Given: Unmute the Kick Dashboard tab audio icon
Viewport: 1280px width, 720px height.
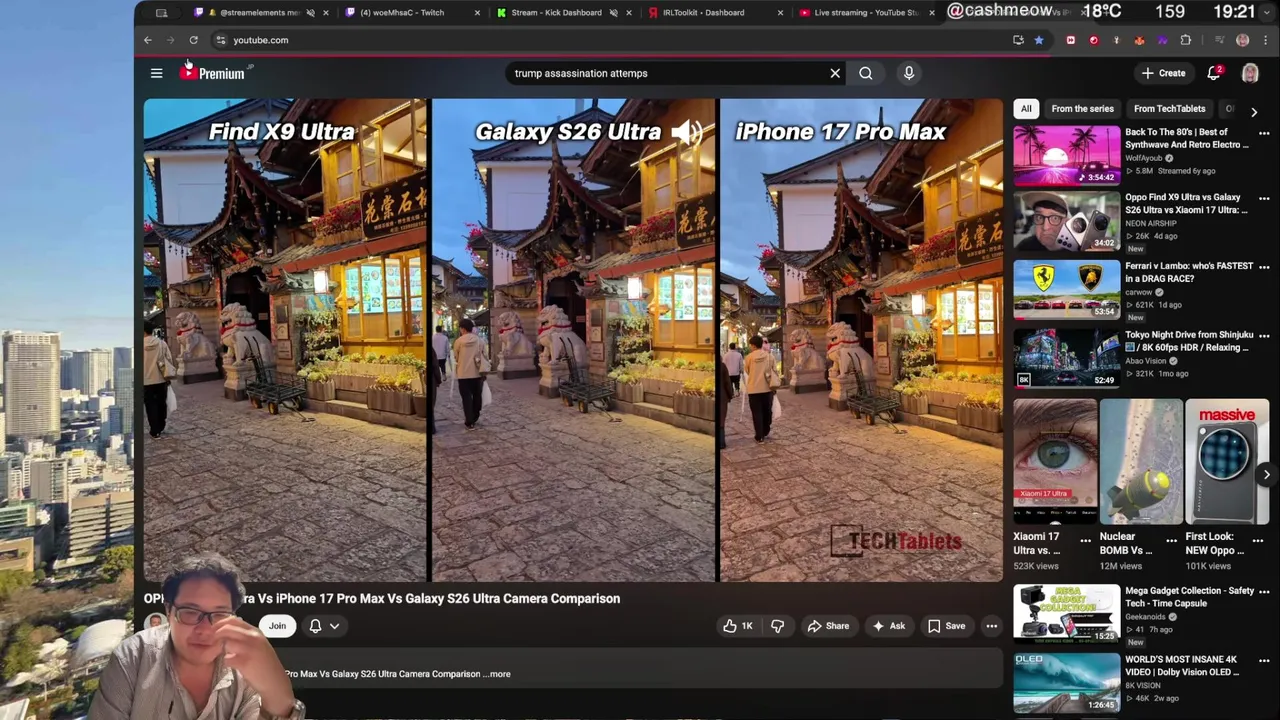Looking at the screenshot, I should click(x=613, y=13).
